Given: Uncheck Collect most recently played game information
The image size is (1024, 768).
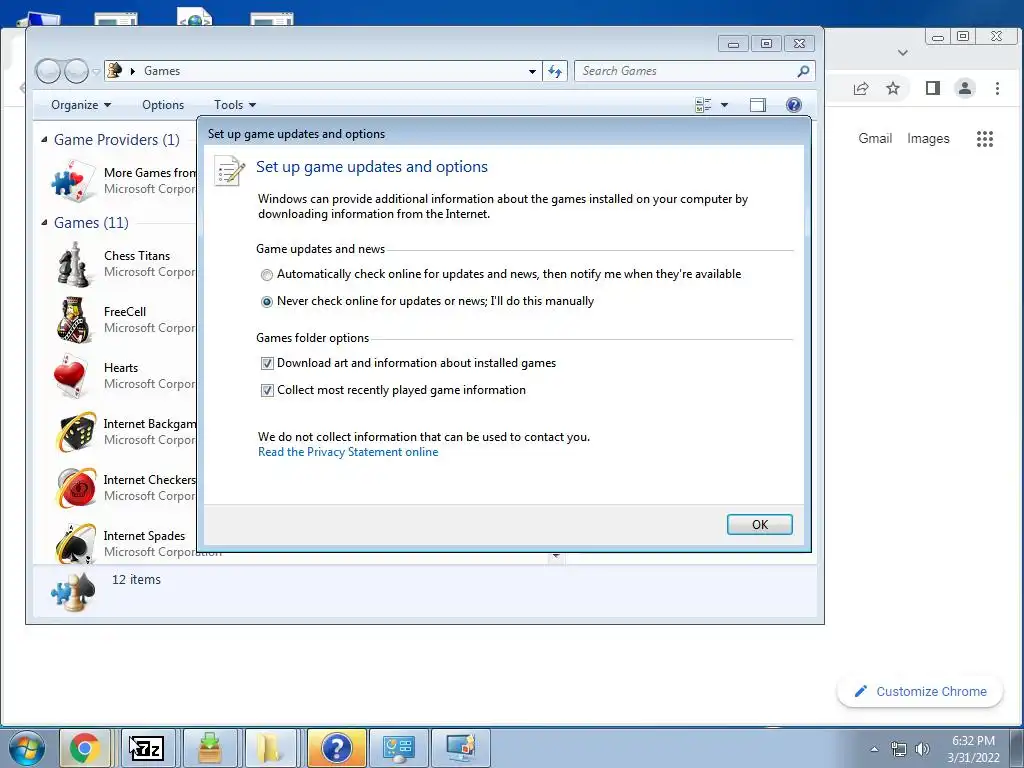Looking at the screenshot, I should coord(267,391).
